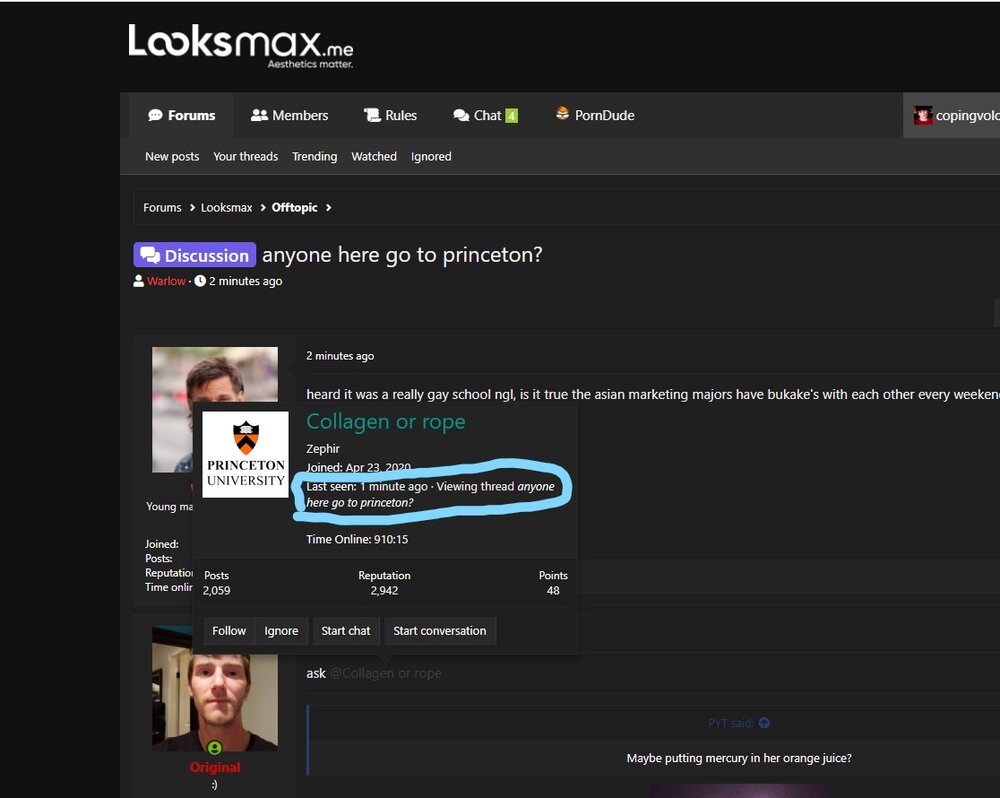
Task: Open the 'Original' user's profile link
Action: point(215,767)
